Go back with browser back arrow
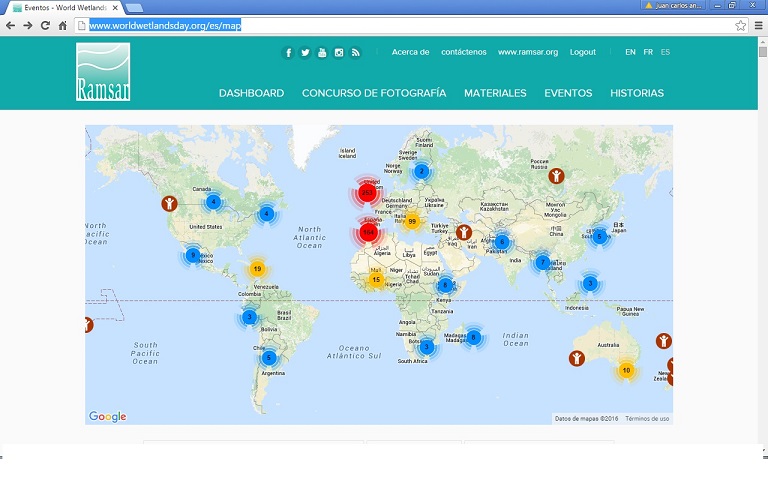 10,25
